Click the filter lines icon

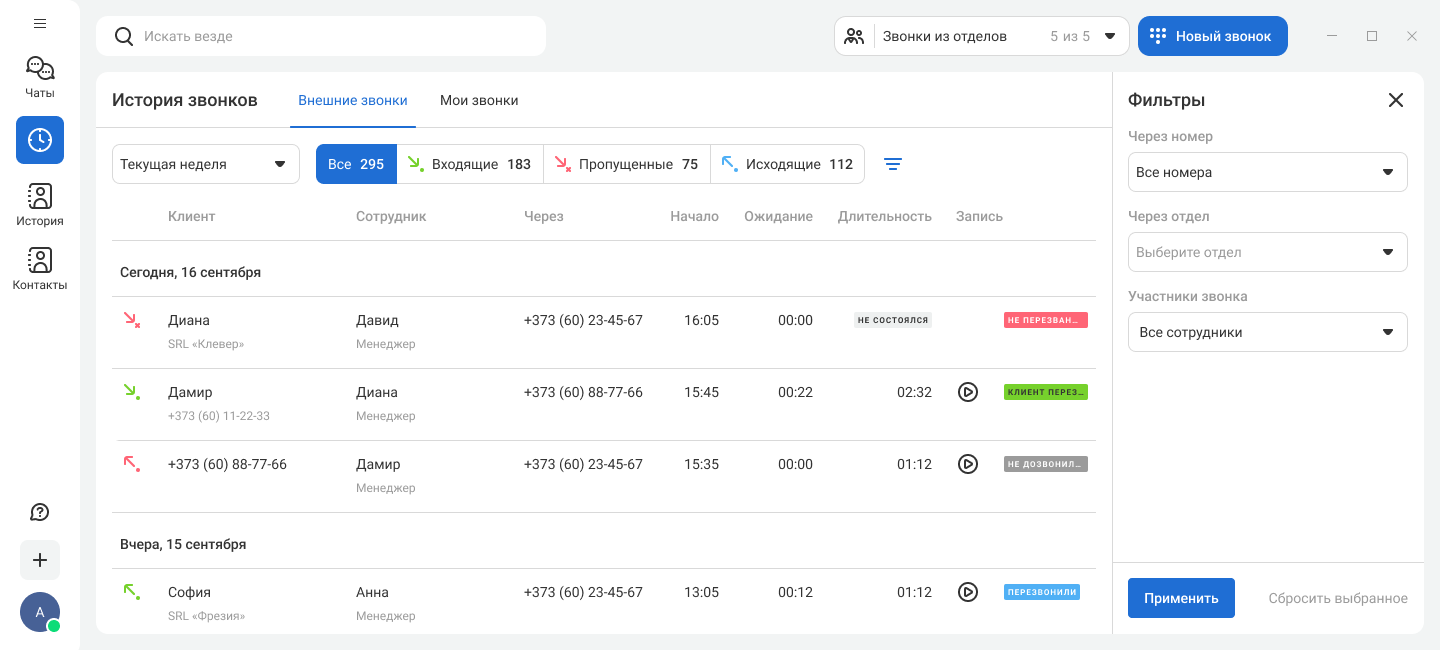pyautogui.click(x=893, y=164)
